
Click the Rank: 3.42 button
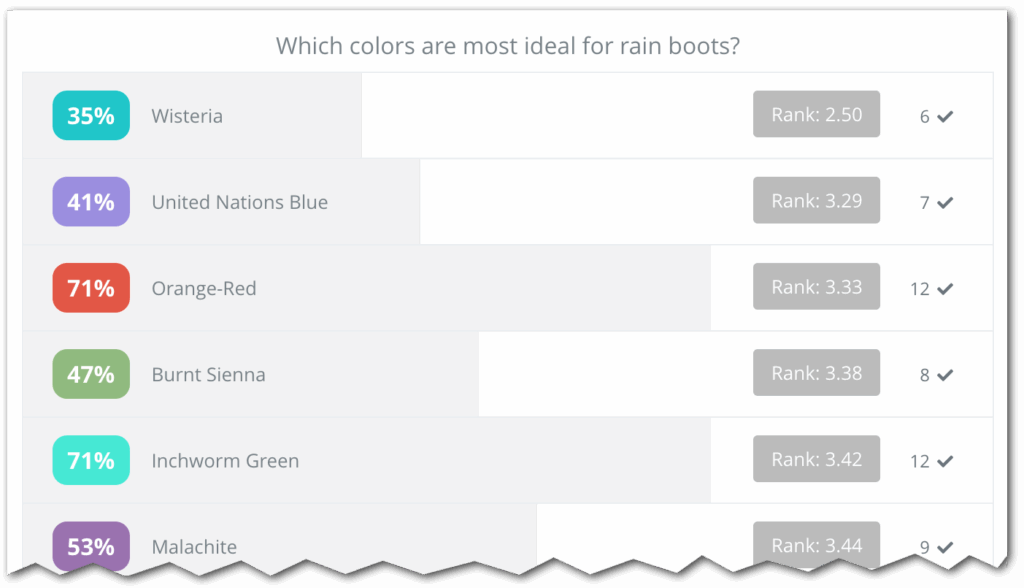coord(816,460)
